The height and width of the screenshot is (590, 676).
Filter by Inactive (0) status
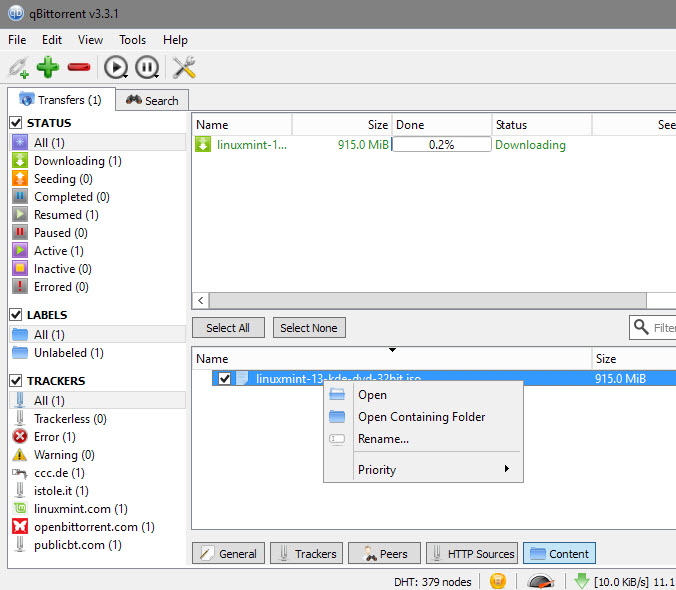63,269
